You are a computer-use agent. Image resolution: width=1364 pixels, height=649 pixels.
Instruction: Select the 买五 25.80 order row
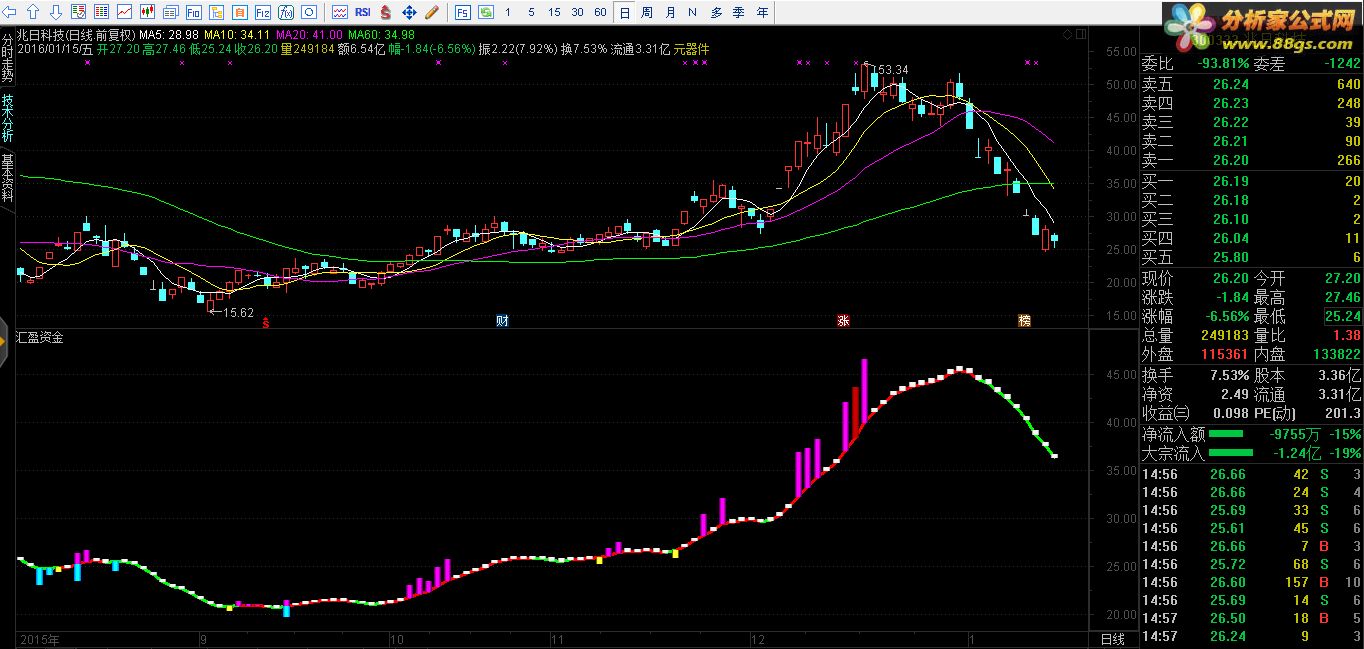coord(1251,257)
